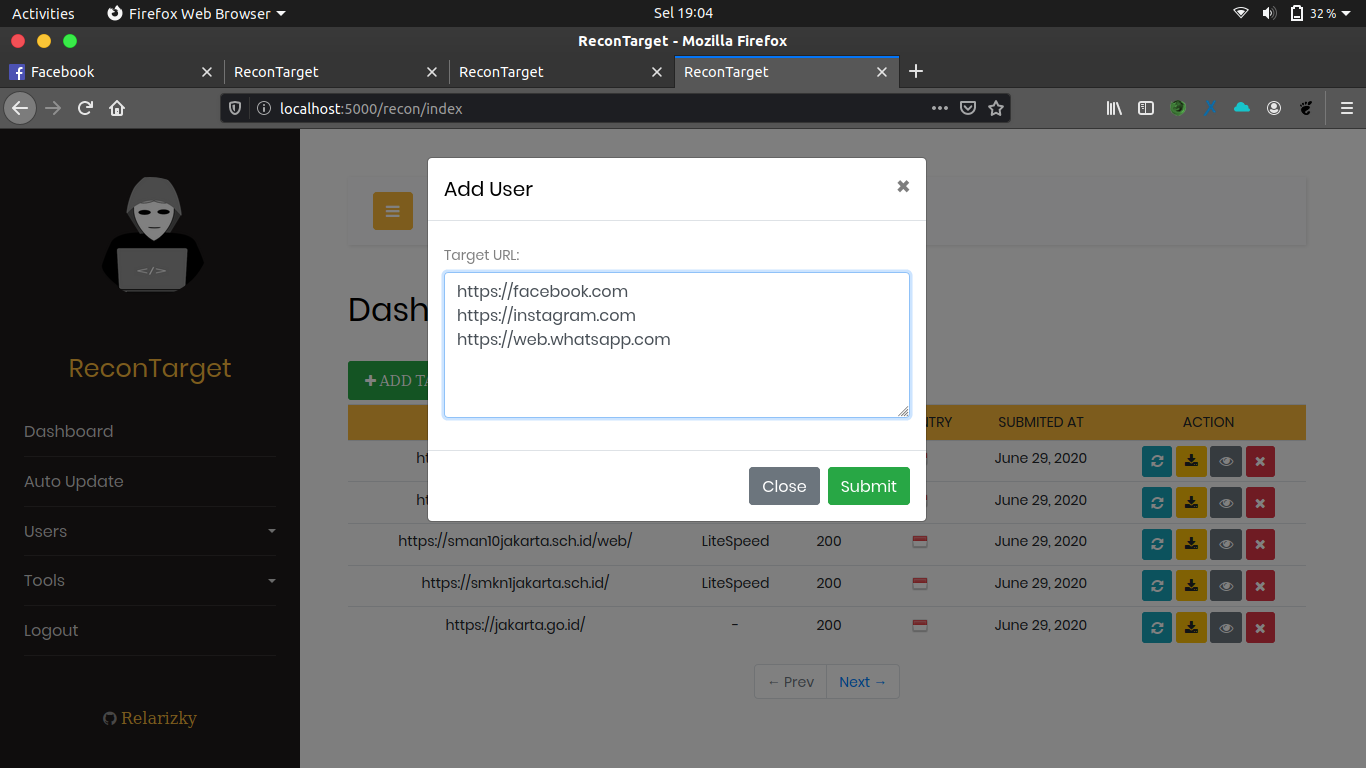Click the download icon for jakarta.go.id row
The width and height of the screenshot is (1366, 768).
pyautogui.click(x=1191, y=628)
